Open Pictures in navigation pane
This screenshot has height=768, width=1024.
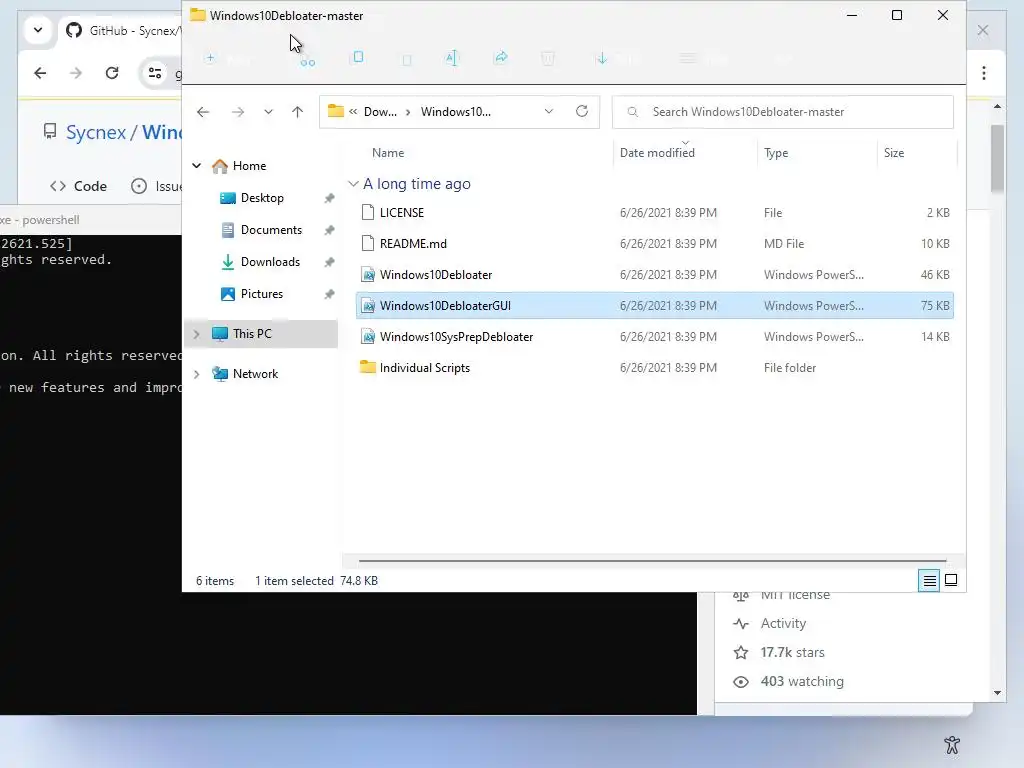point(261,294)
